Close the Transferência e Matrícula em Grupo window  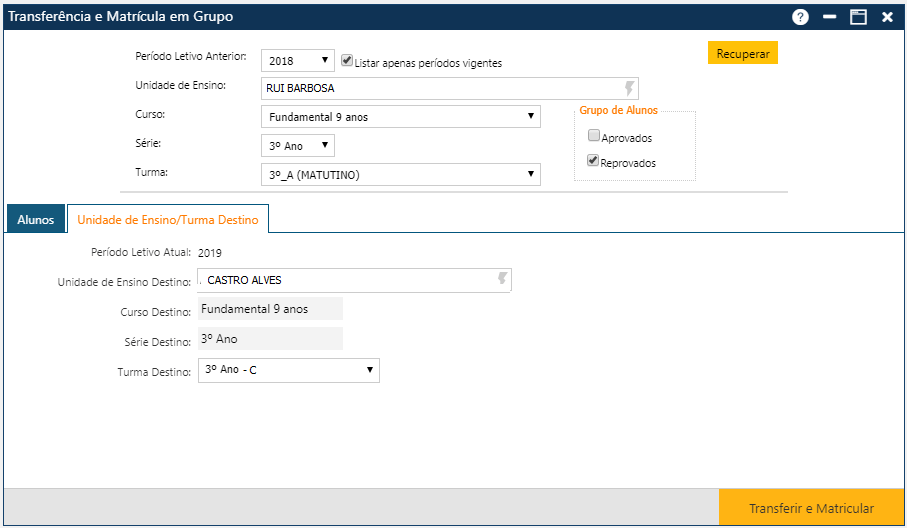887,17
